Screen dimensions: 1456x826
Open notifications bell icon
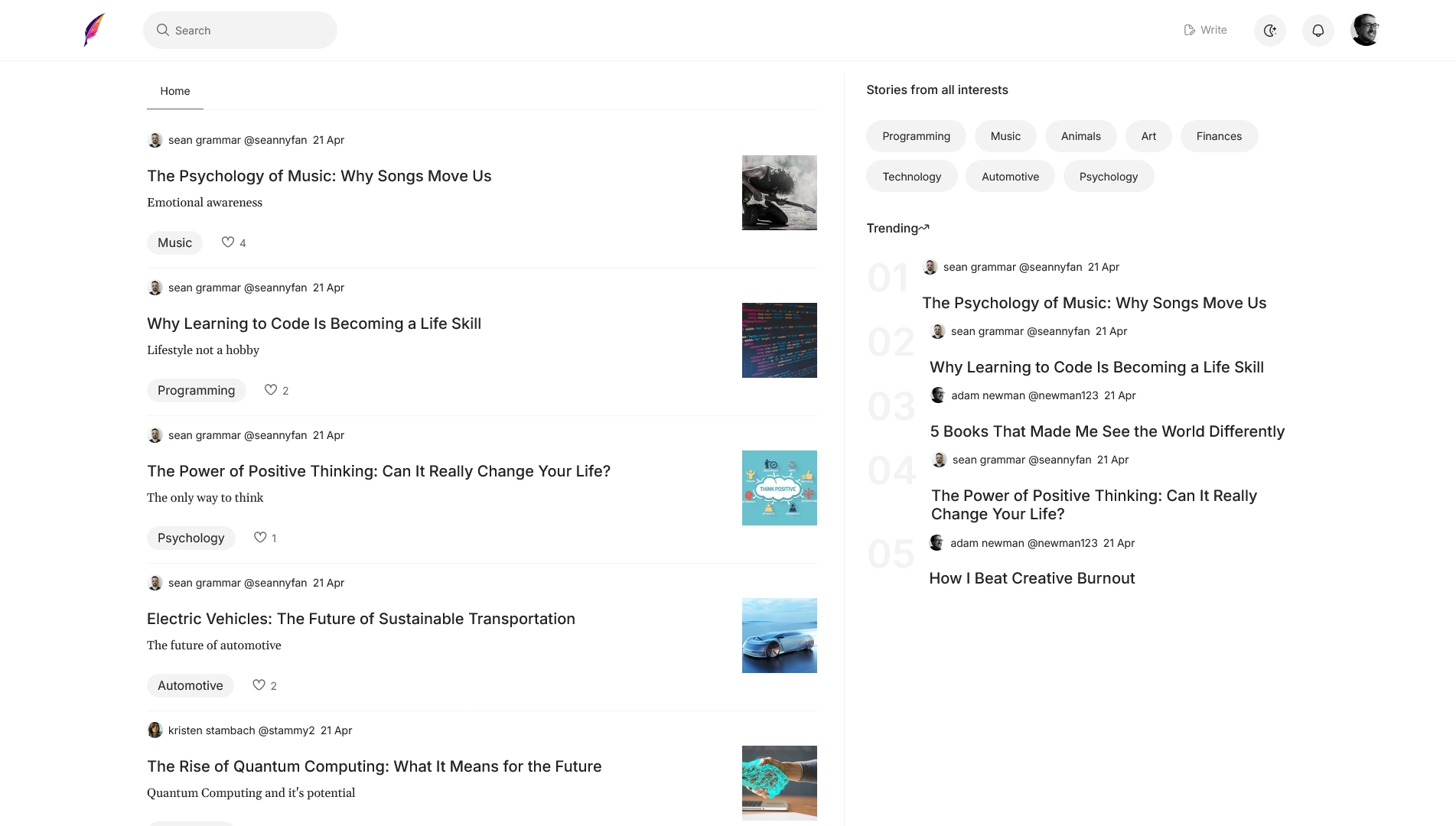(1318, 31)
